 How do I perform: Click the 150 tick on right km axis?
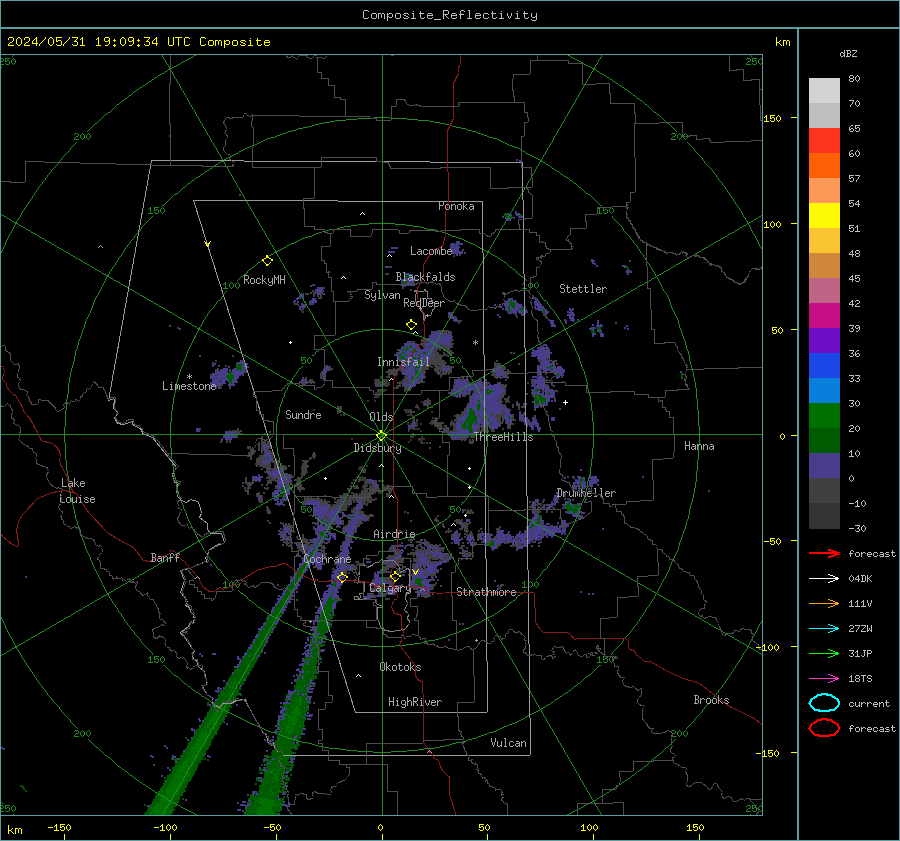772,118
